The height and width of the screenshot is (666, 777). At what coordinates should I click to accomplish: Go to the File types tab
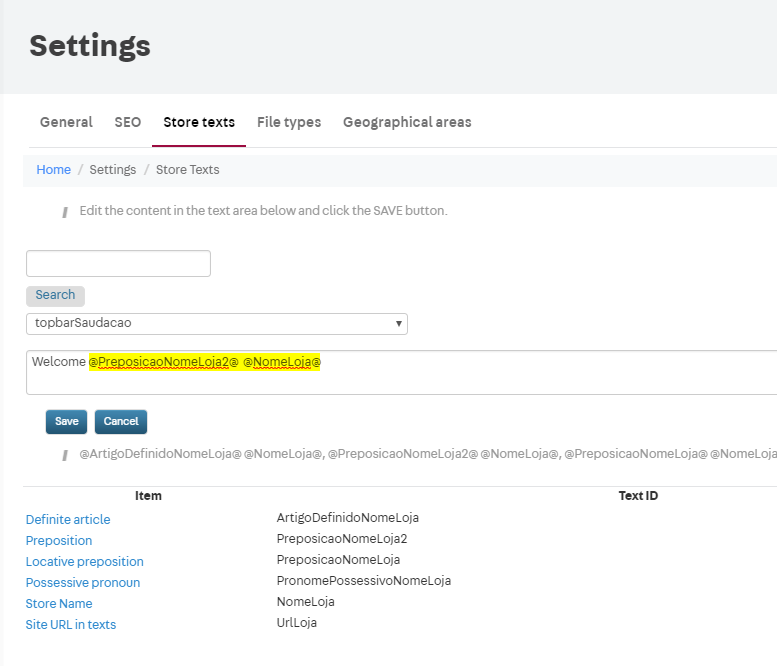click(x=289, y=122)
